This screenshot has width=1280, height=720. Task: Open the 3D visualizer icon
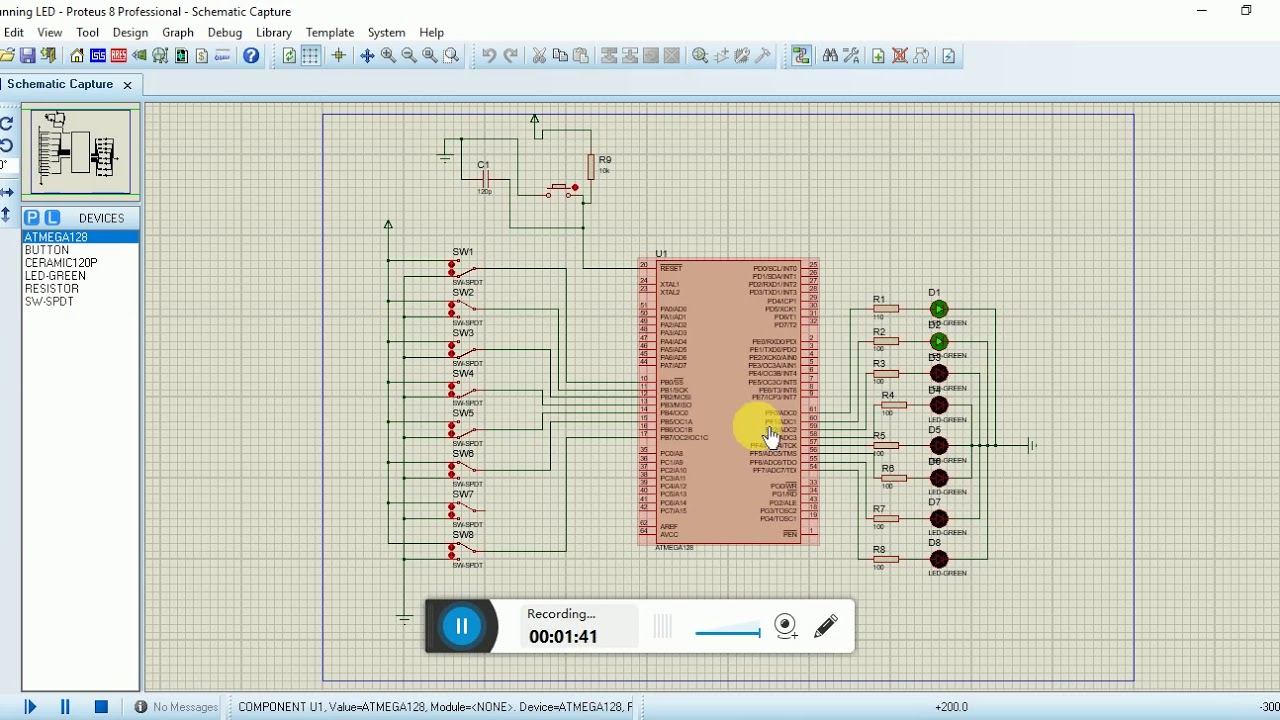point(140,56)
